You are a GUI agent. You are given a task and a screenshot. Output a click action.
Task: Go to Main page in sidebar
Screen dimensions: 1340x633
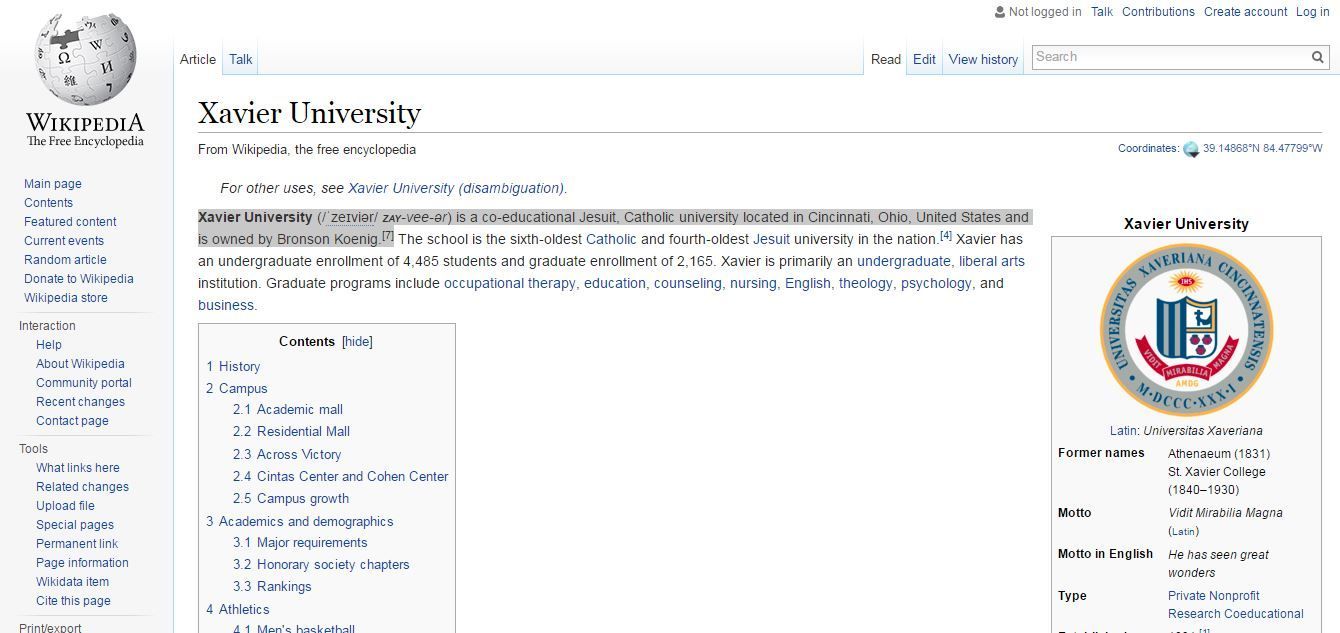[x=53, y=184]
